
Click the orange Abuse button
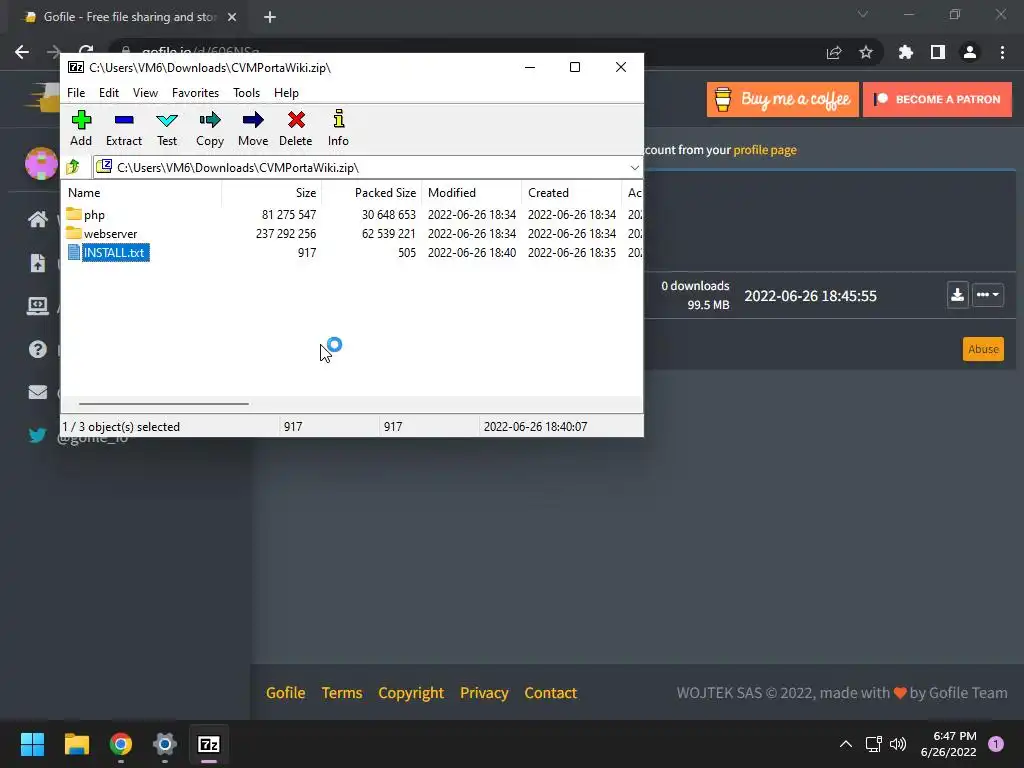pos(983,349)
